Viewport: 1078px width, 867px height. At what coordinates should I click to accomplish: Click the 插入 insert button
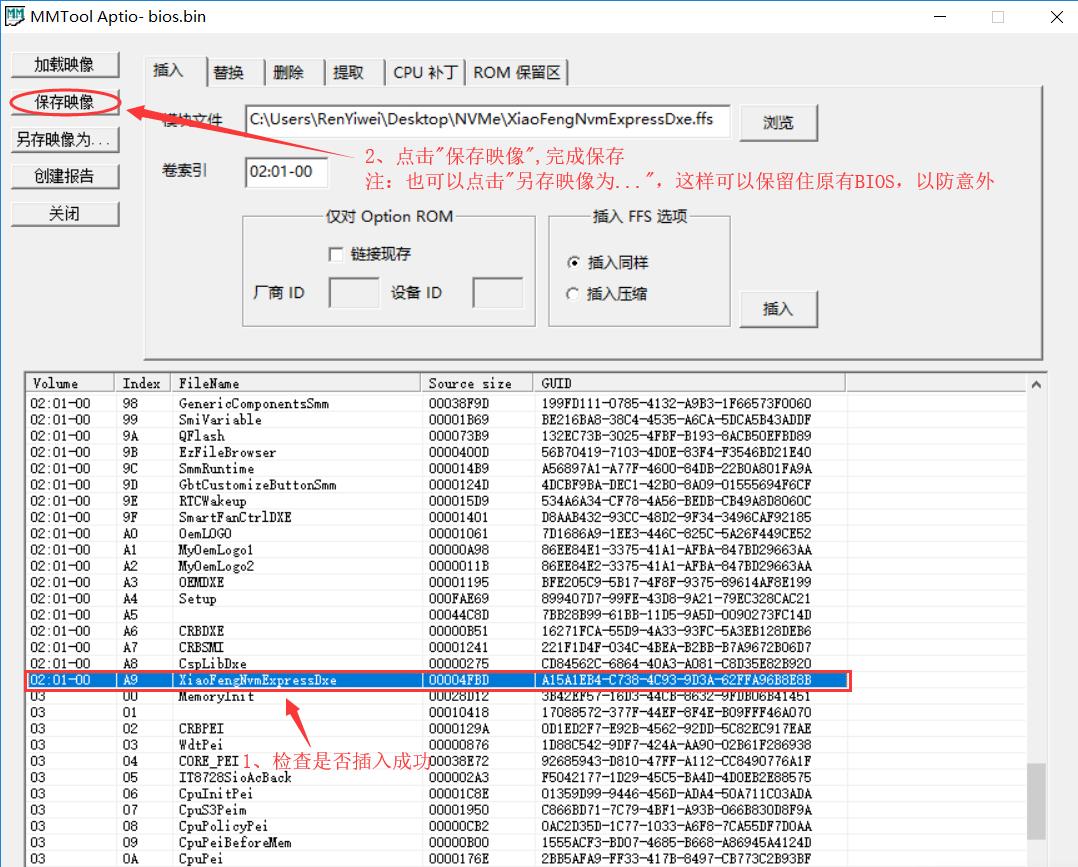pos(778,309)
